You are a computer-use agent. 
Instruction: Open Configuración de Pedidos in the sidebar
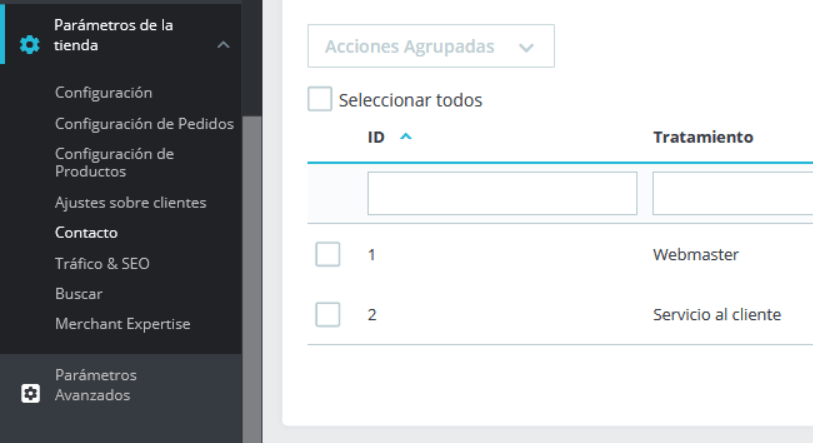[x=145, y=123]
